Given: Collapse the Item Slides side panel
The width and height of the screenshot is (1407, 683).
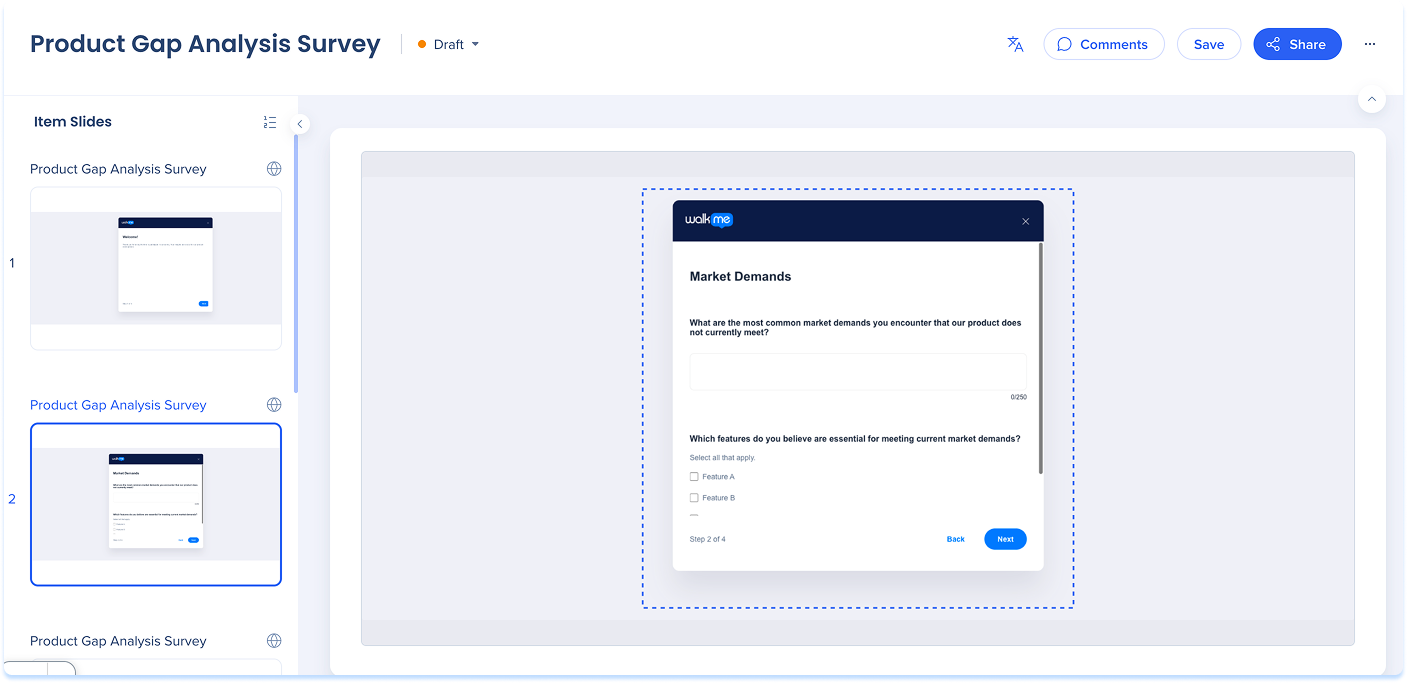Looking at the screenshot, I should pos(299,124).
